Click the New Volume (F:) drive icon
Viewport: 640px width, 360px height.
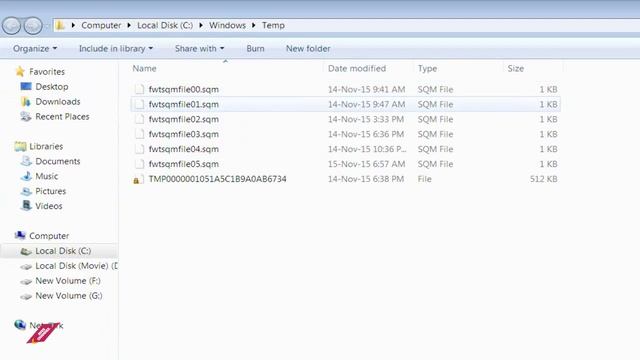point(26,281)
